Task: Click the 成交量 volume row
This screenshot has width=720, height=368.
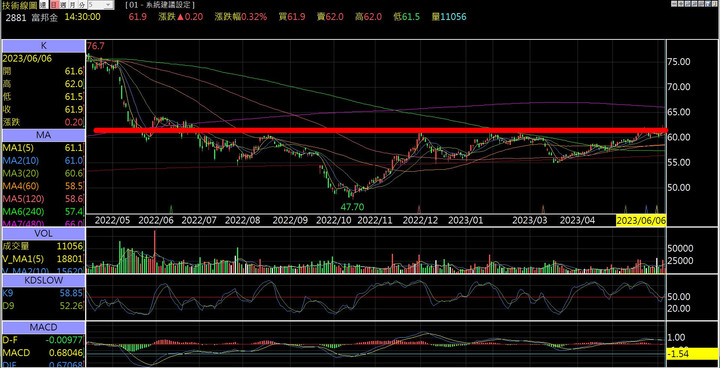Action: tap(44, 246)
